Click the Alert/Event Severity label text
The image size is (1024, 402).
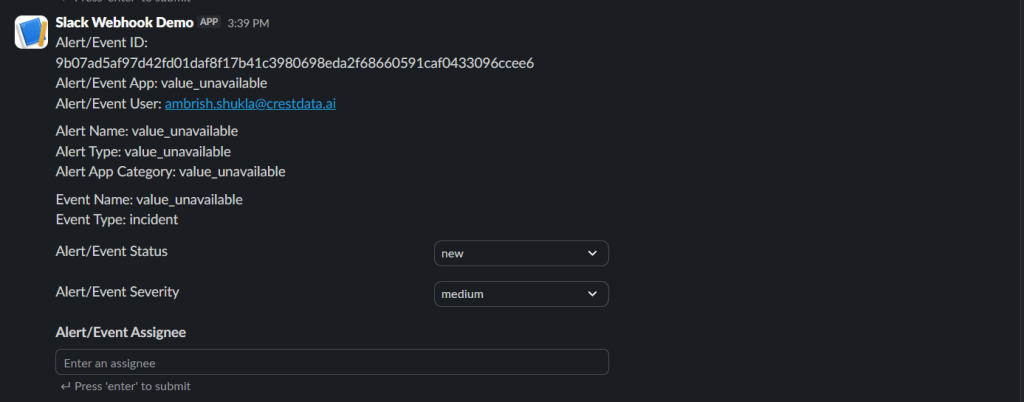tap(118, 292)
